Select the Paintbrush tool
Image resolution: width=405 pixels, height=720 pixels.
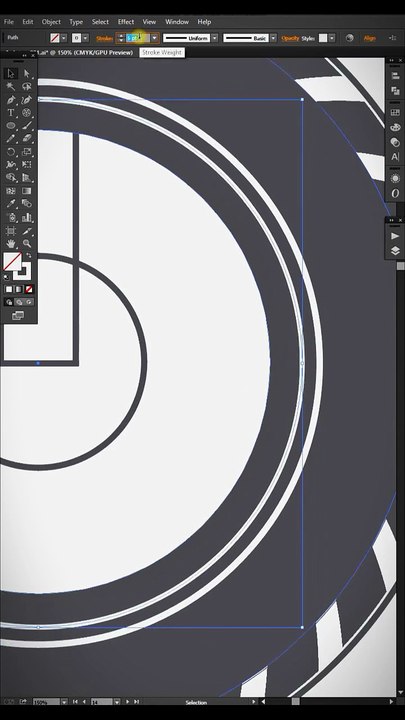(27, 125)
